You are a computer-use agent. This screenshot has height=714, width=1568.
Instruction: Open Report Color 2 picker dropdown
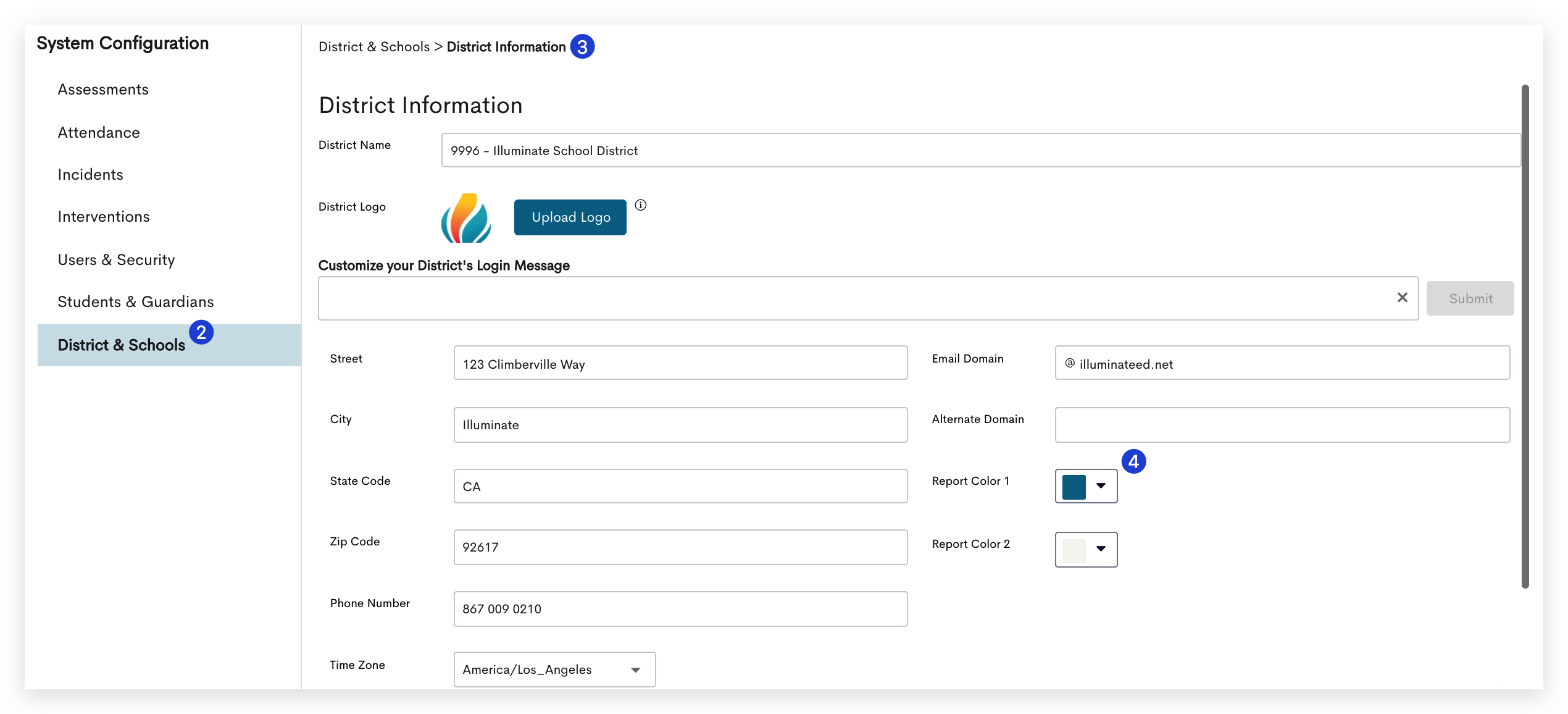point(1101,549)
